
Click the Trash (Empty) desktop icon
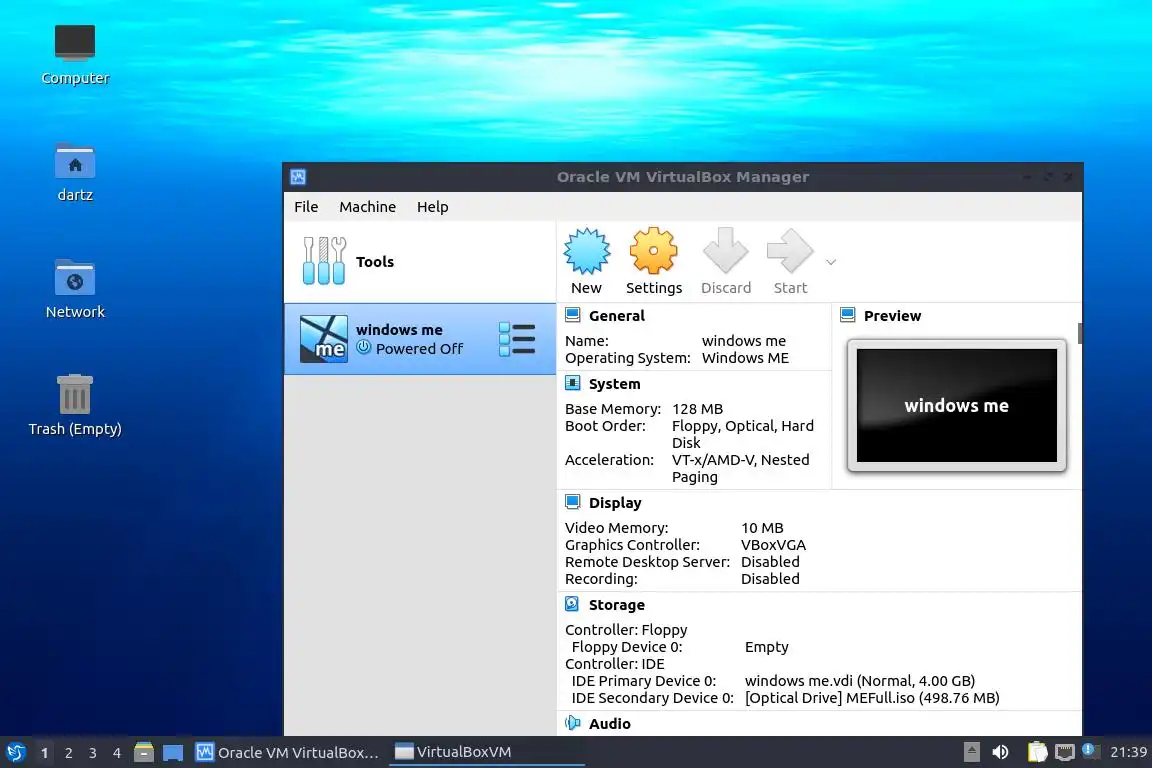[x=75, y=405]
